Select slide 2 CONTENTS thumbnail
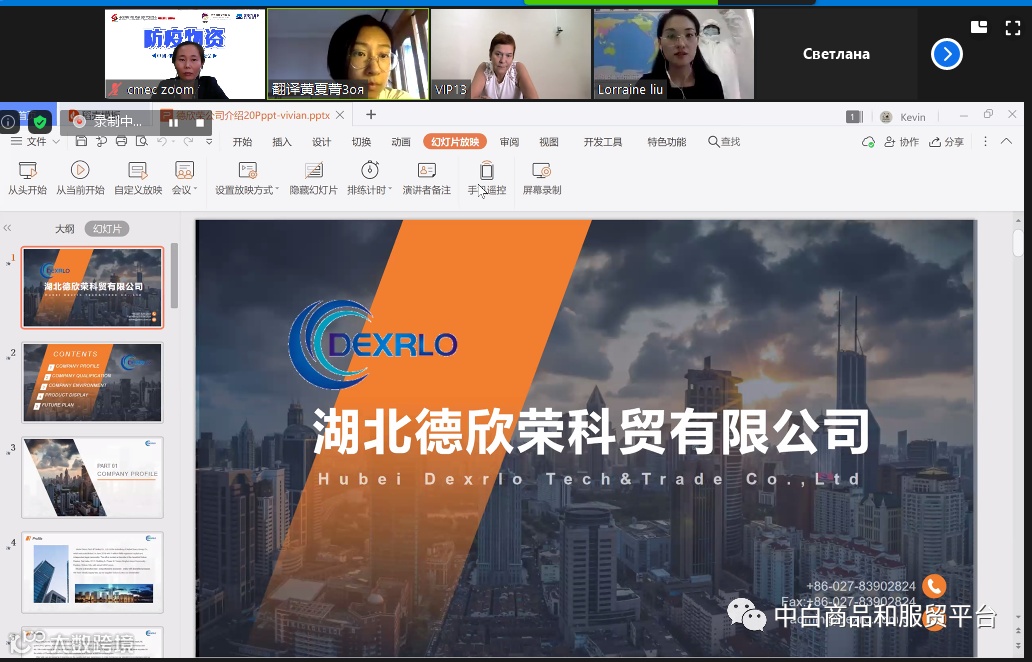The image size is (1032, 662). [92, 382]
